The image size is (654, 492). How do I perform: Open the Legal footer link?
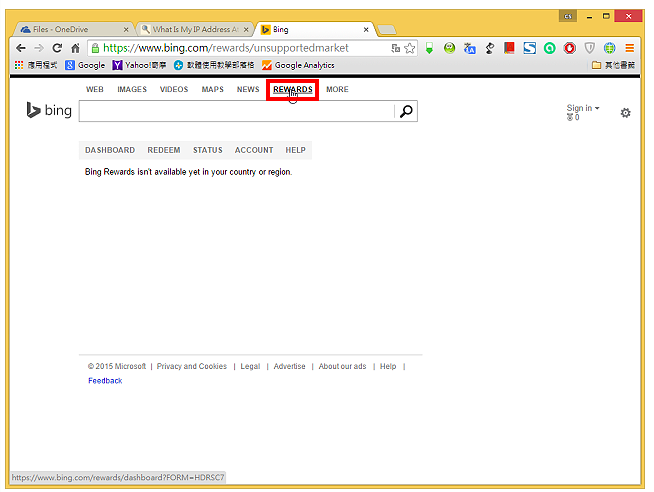pyautogui.click(x=250, y=366)
